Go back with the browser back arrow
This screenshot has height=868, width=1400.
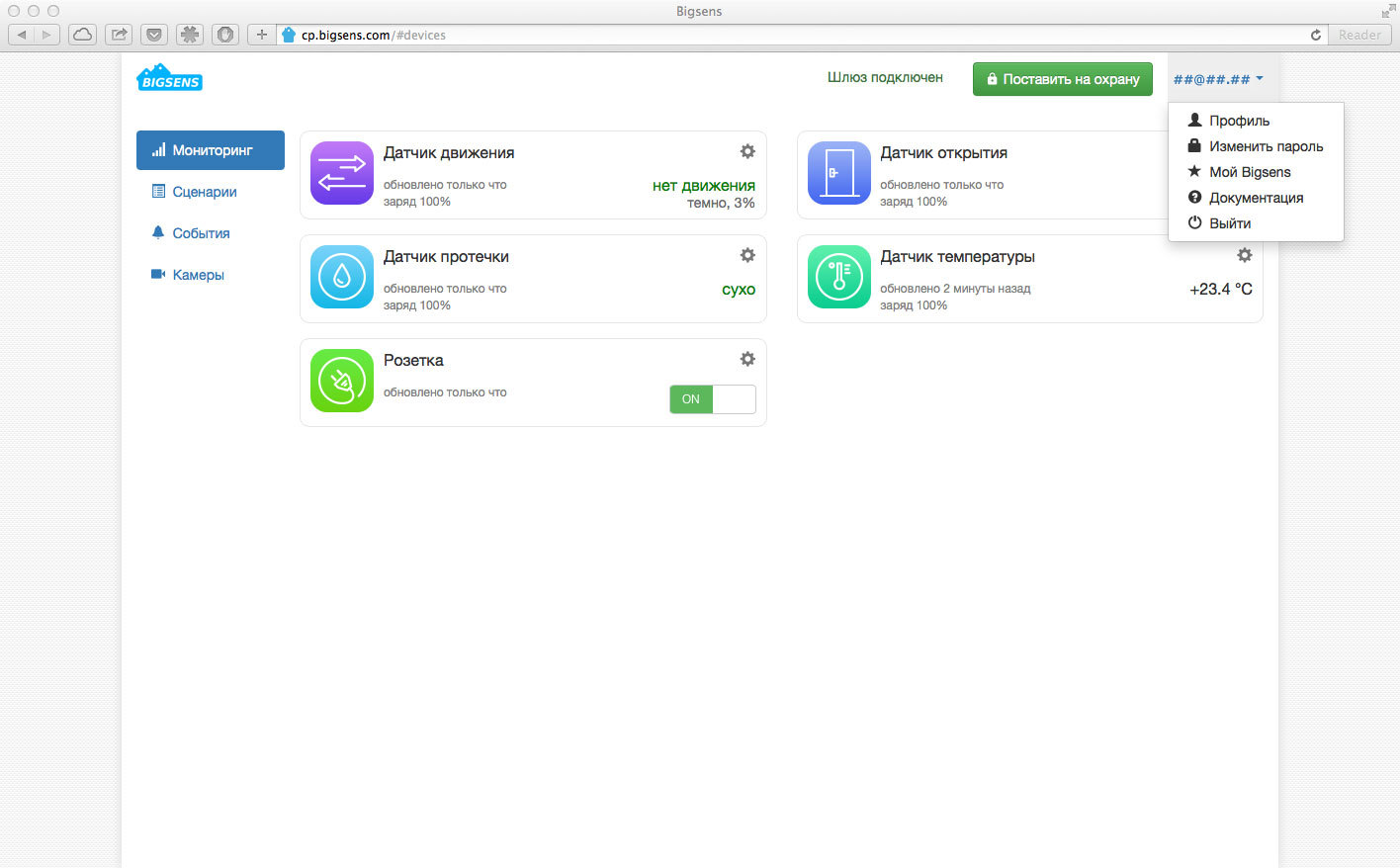pyautogui.click(x=22, y=35)
